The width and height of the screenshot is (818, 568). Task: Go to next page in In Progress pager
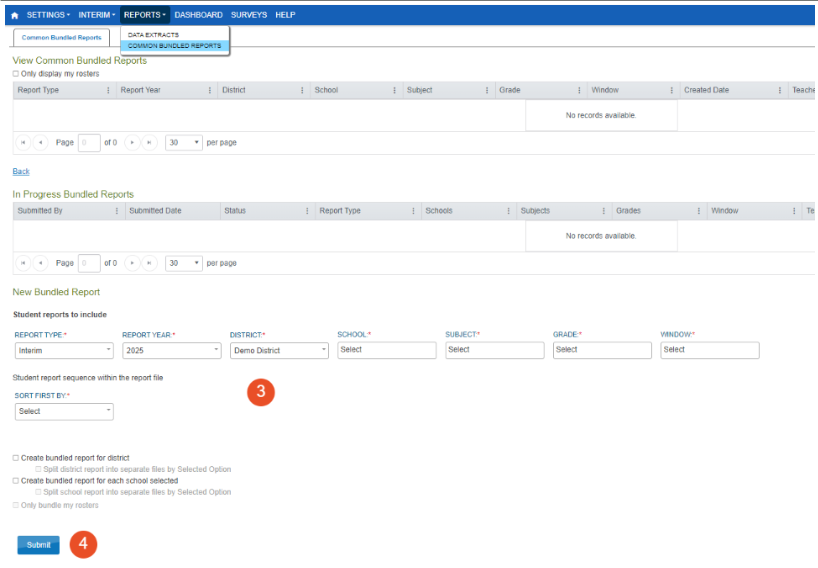132,263
